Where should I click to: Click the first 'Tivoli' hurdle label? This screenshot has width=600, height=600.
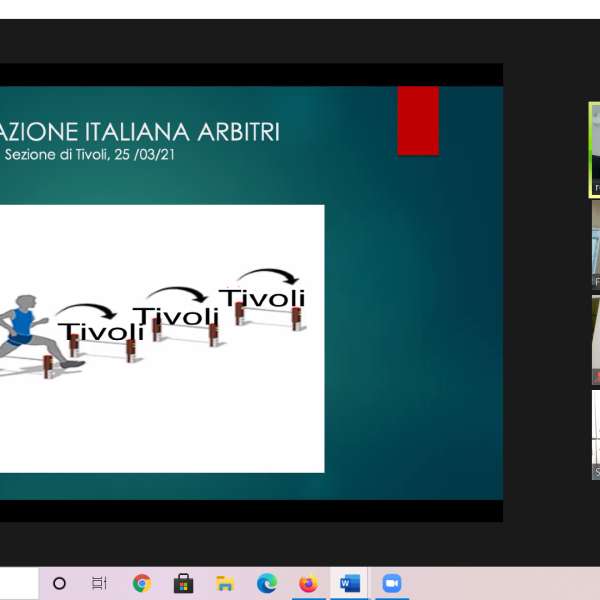click(x=100, y=332)
